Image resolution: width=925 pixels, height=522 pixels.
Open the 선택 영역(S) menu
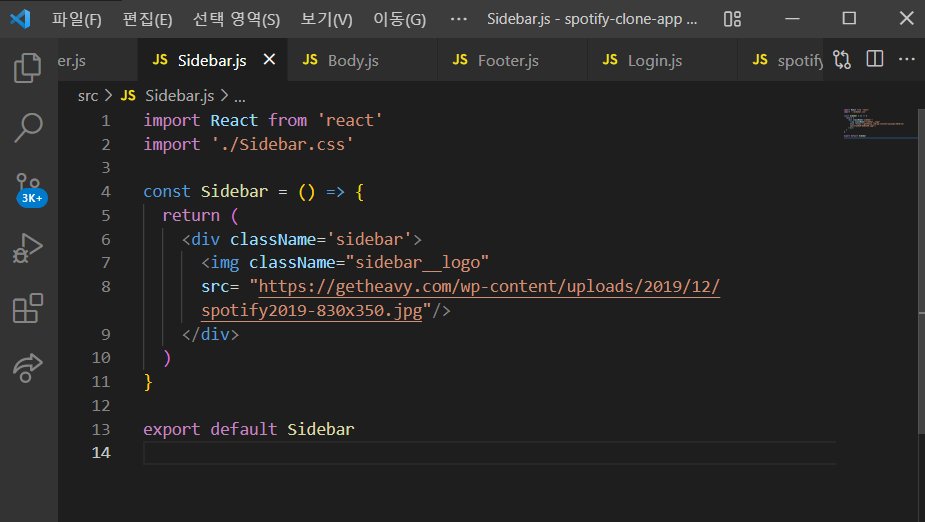tap(237, 19)
